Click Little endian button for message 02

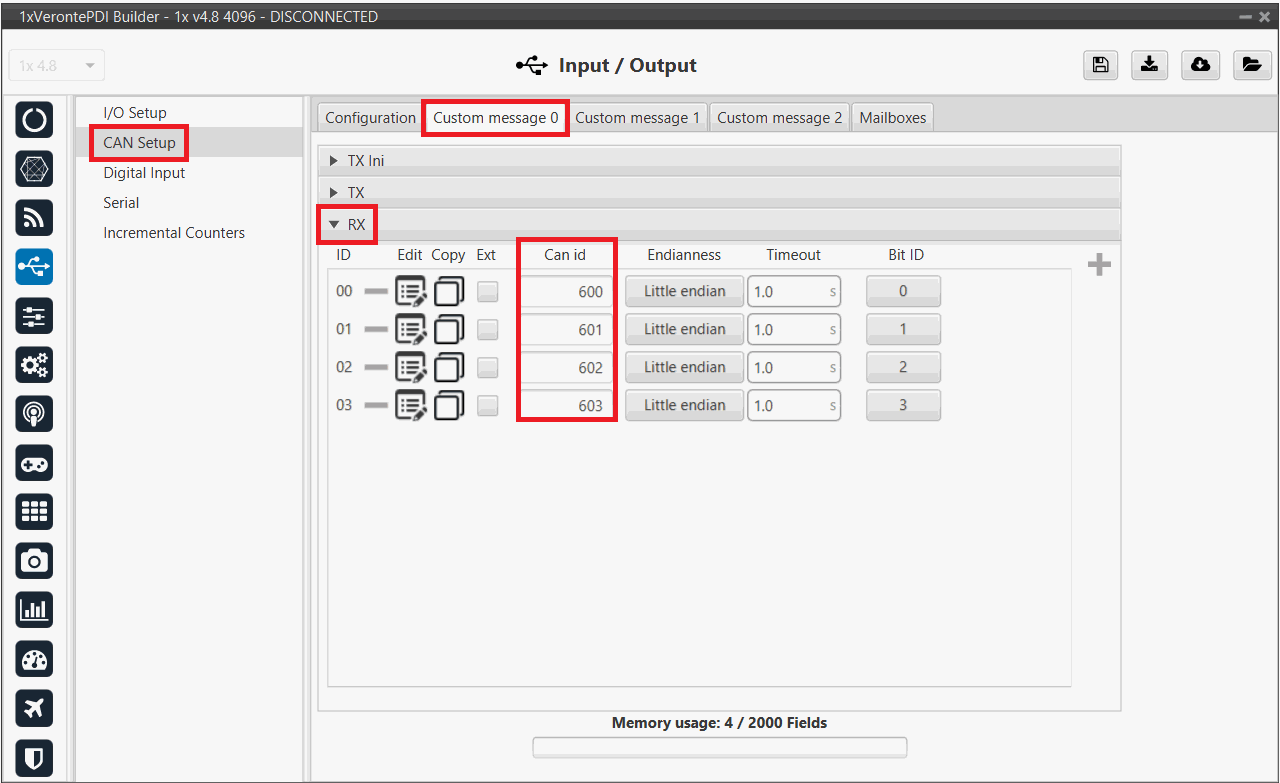click(684, 368)
